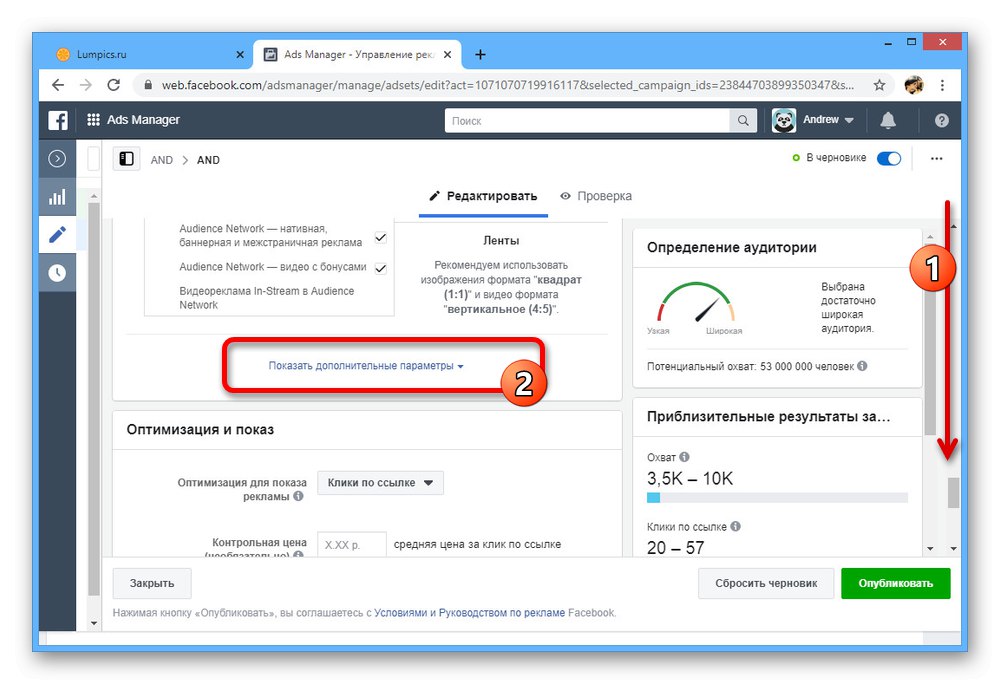Click the Контрольная цена input field
Viewport: 1000px width, 684px height.
[x=351, y=545]
